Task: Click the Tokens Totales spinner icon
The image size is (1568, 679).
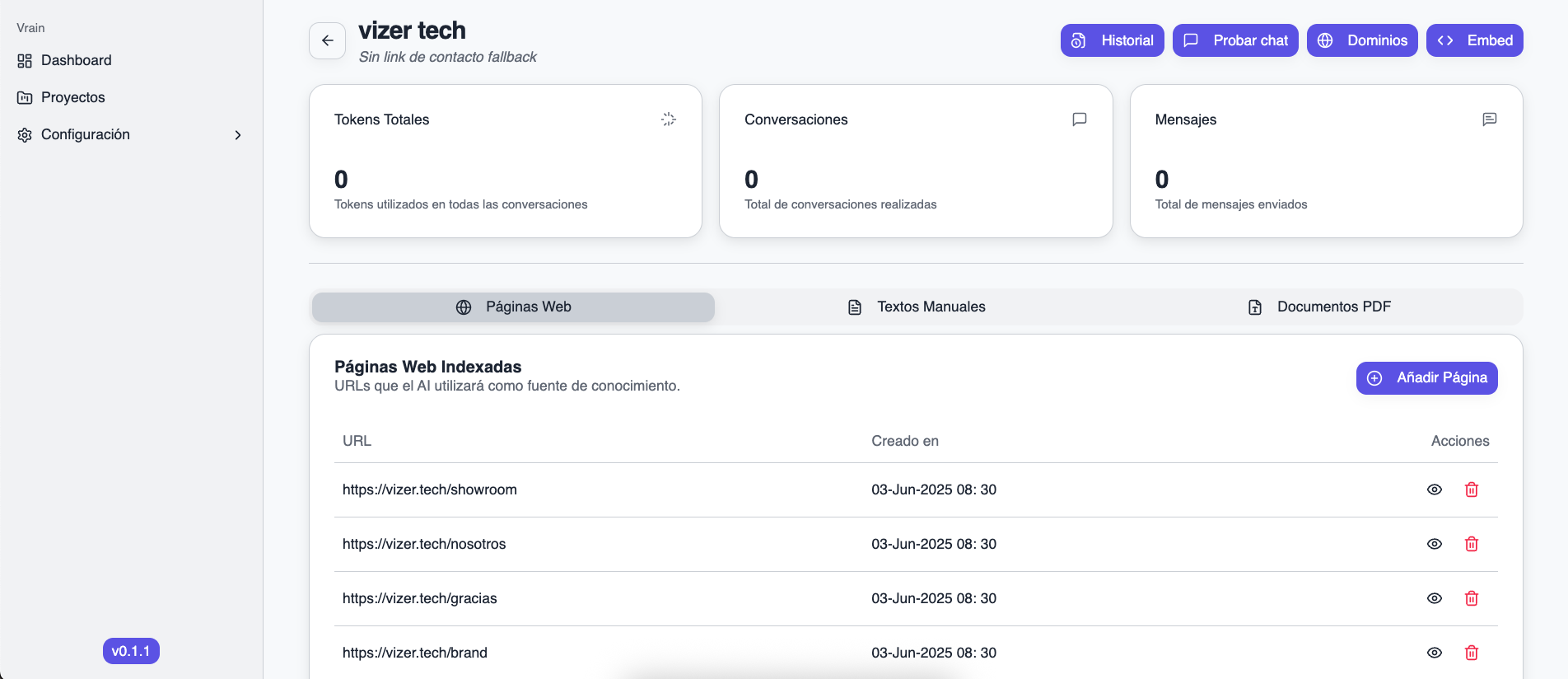Action: click(x=669, y=119)
